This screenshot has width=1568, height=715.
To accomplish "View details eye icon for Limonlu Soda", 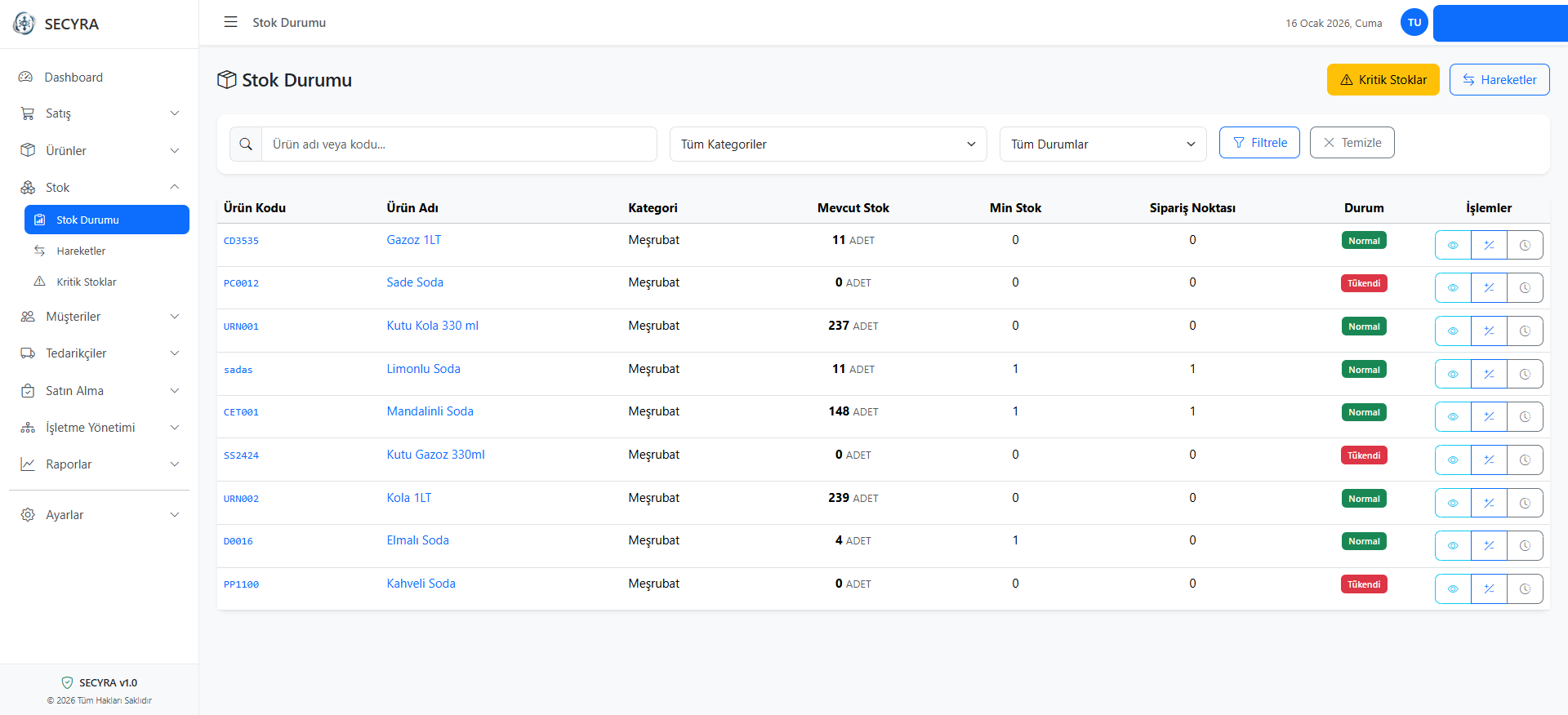I will tap(1453, 374).
